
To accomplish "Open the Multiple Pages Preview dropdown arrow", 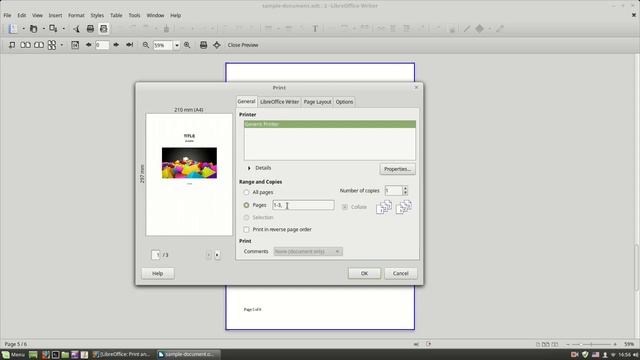I will tap(62, 45).
